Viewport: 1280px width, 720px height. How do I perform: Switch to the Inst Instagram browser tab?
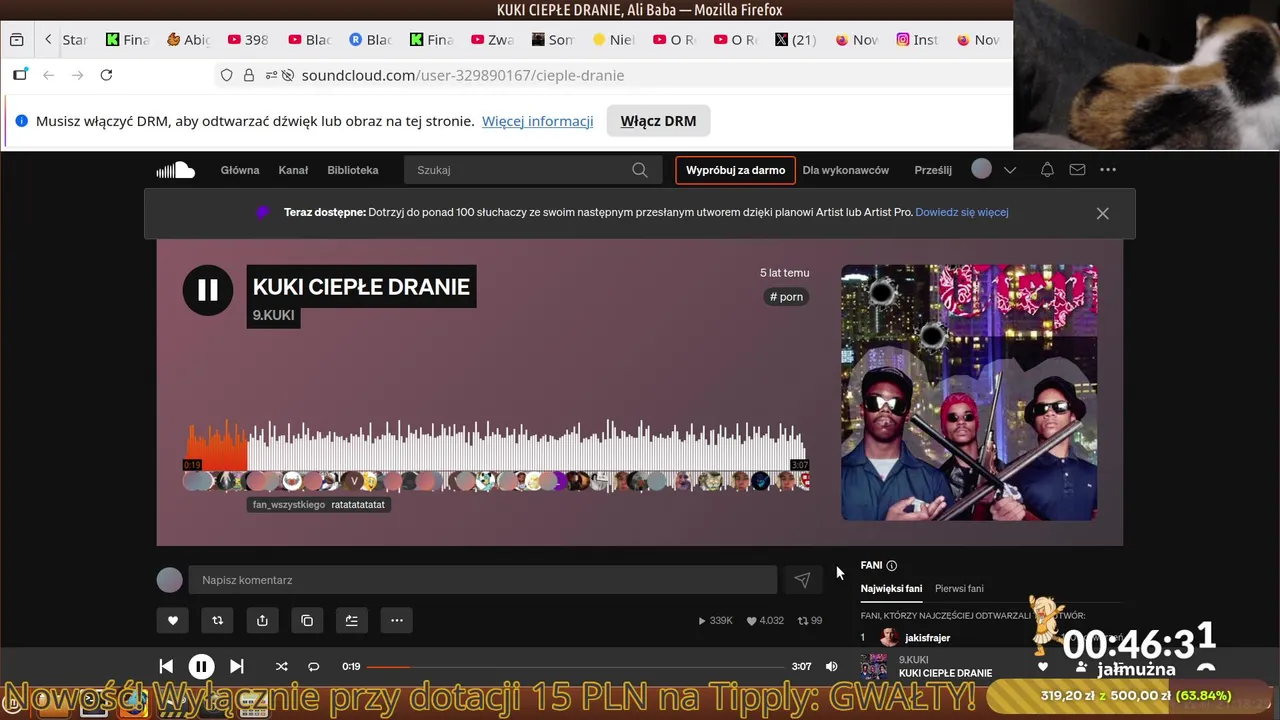tap(916, 40)
